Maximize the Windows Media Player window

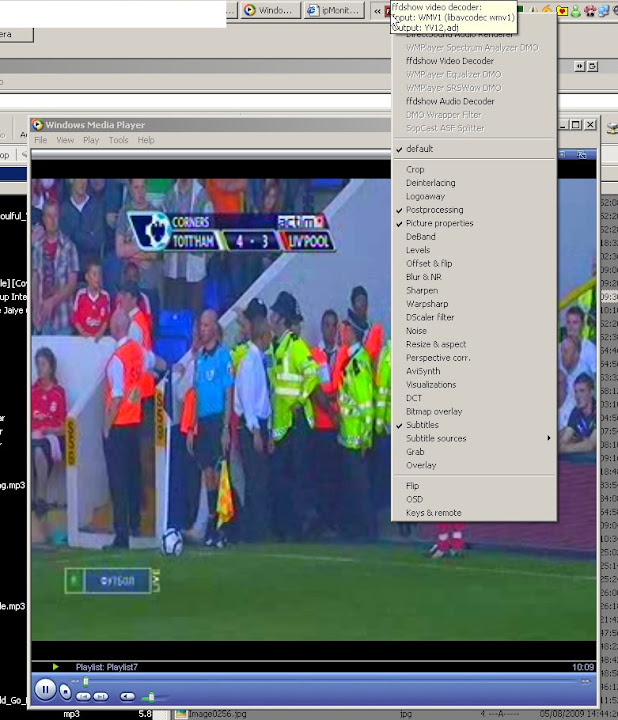[x=576, y=124]
